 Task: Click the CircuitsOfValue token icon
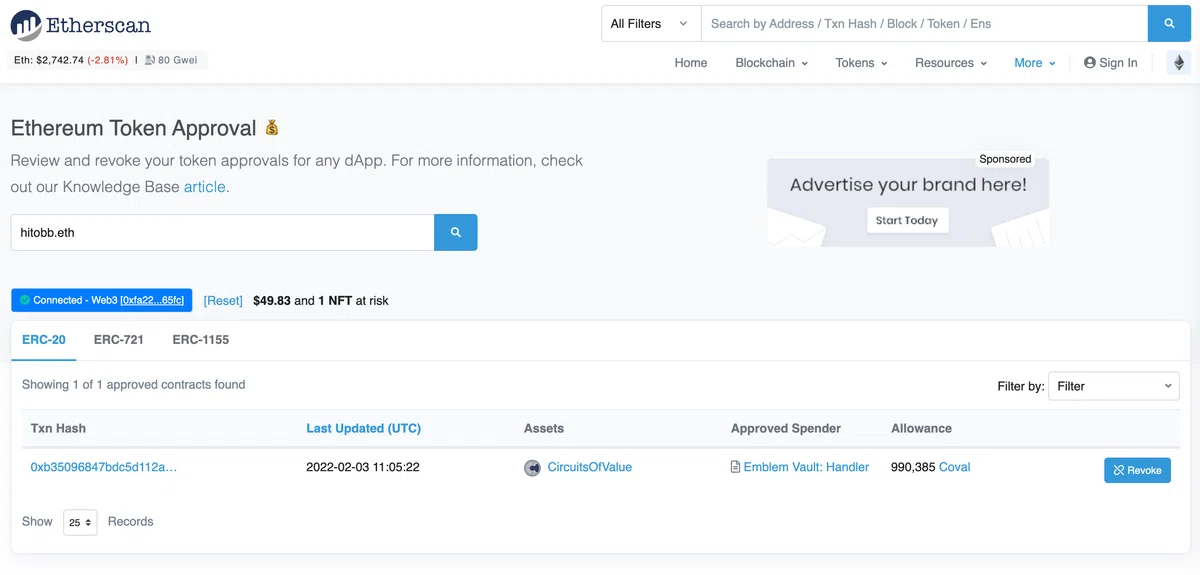533,468
